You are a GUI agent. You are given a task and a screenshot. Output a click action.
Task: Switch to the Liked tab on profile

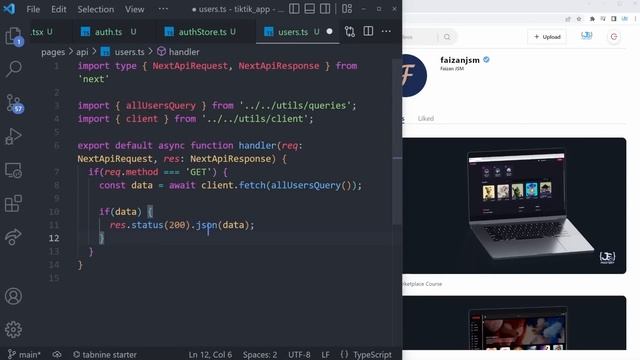coord(426,118)
